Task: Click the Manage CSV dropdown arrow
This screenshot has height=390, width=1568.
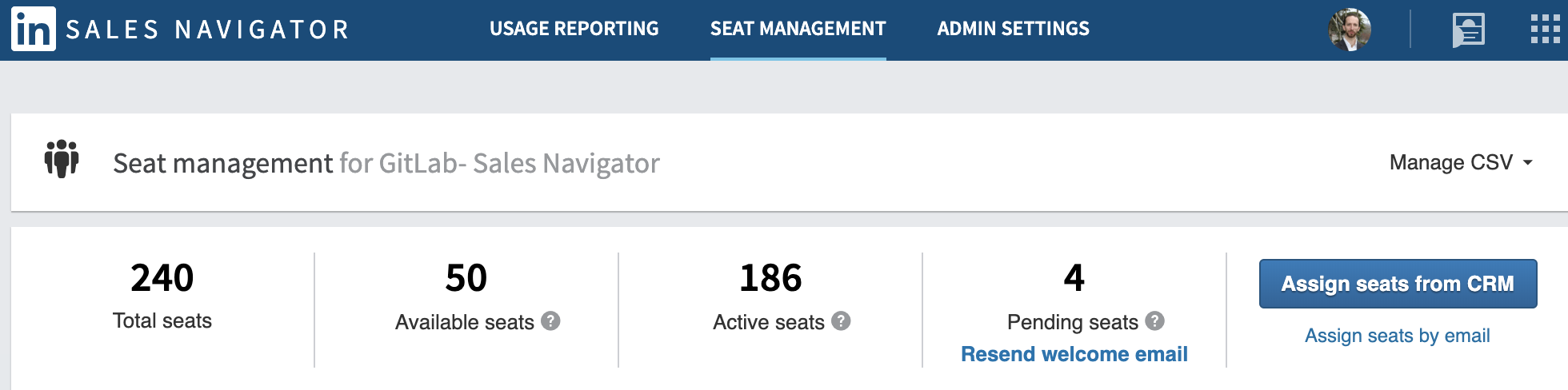Action: (x=1527, y=163)
